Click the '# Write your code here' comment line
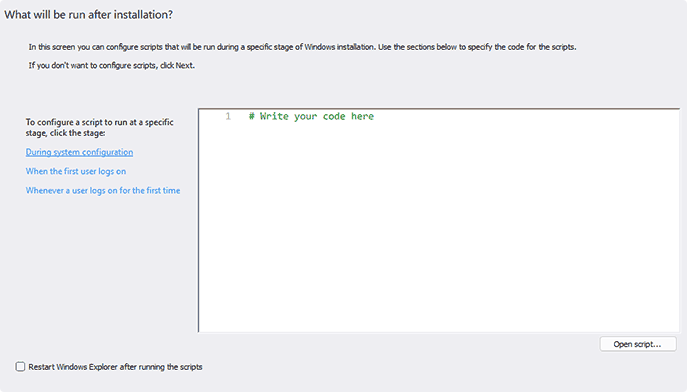Screen dimensions: 687x392 tap(311, 116)
